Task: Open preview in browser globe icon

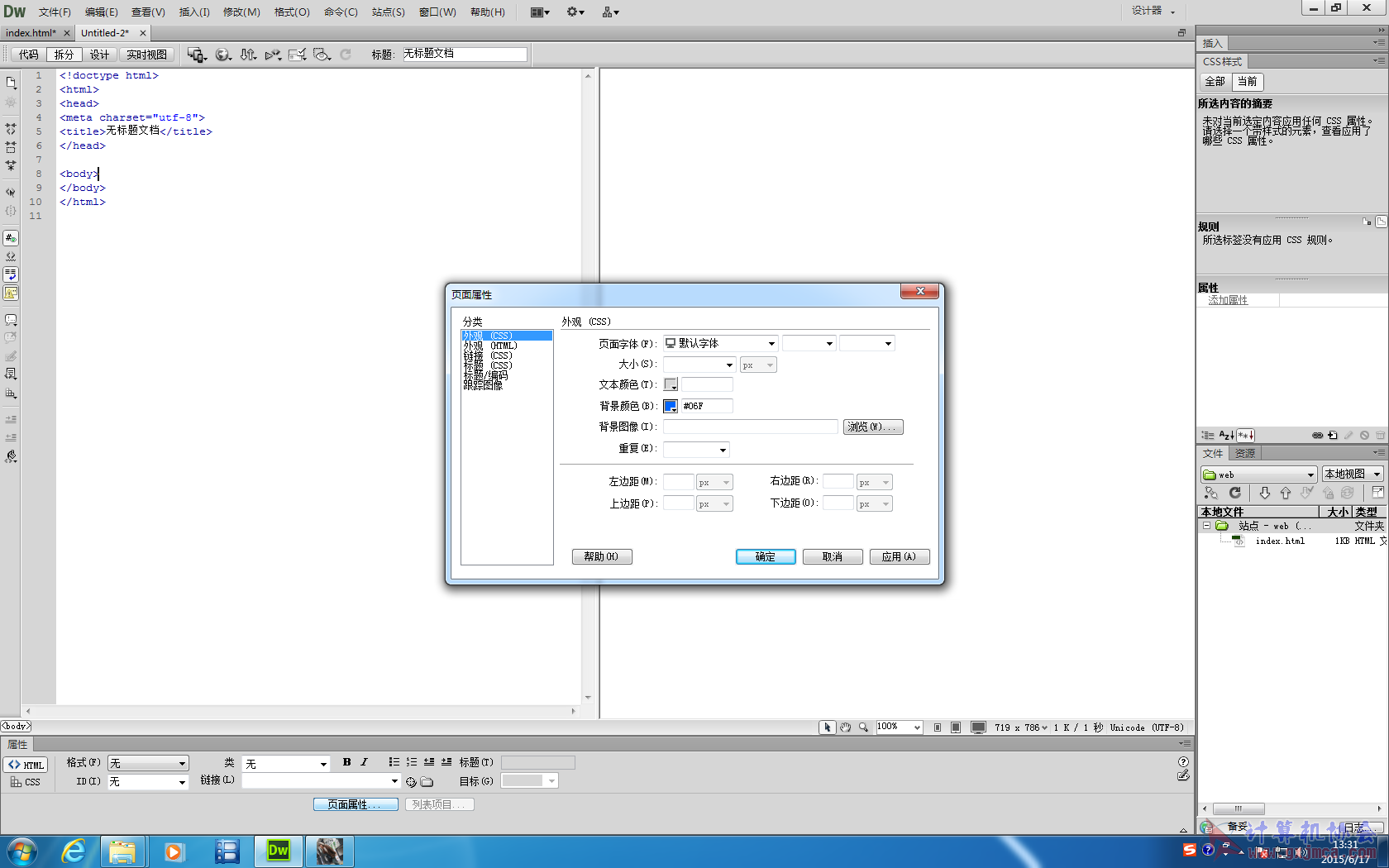Action: [x=223, y=55]
